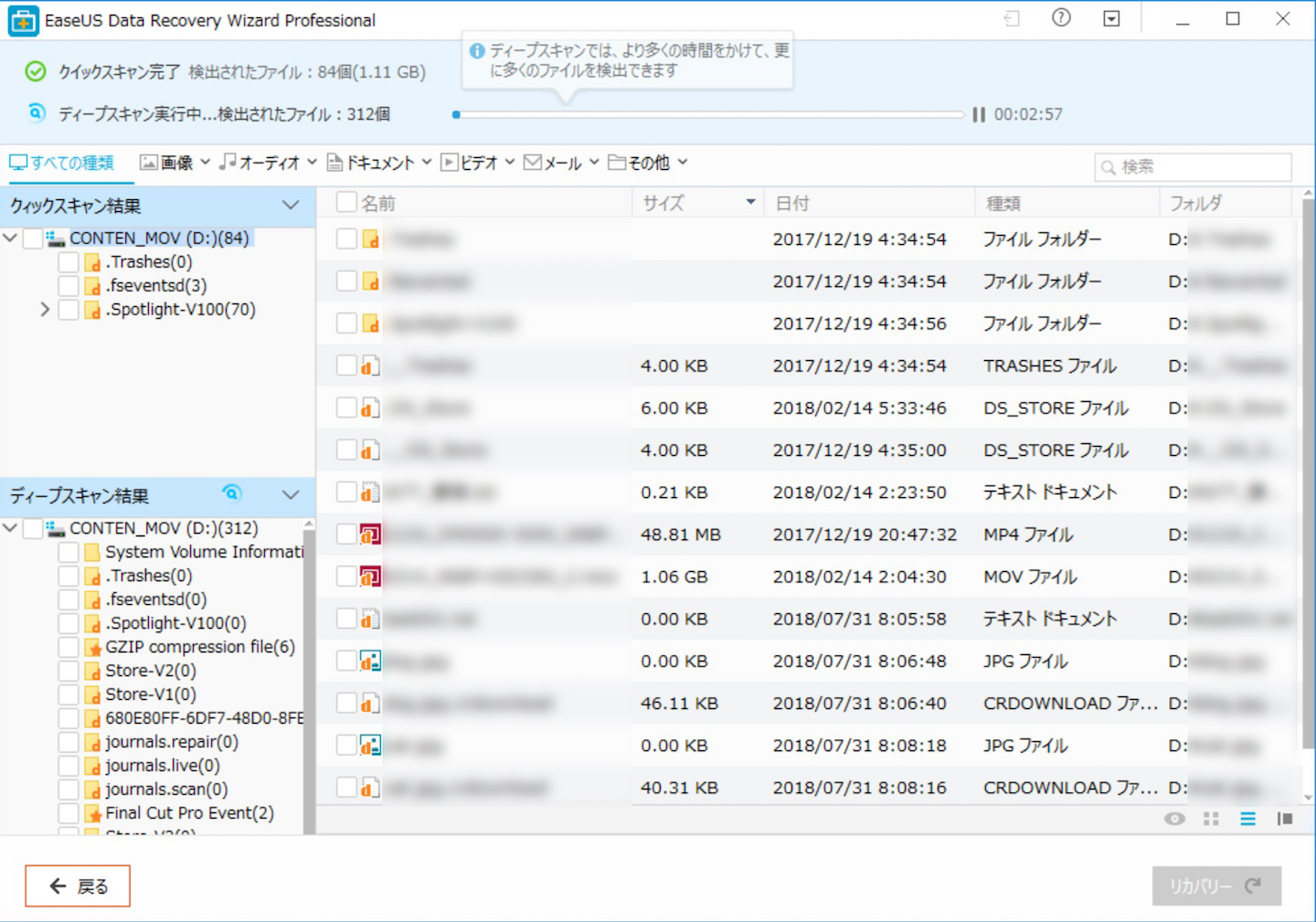This screenshot has height=922, width=1316.
Task: Check the MP4 file row checkbox
Action: point(346,534)
